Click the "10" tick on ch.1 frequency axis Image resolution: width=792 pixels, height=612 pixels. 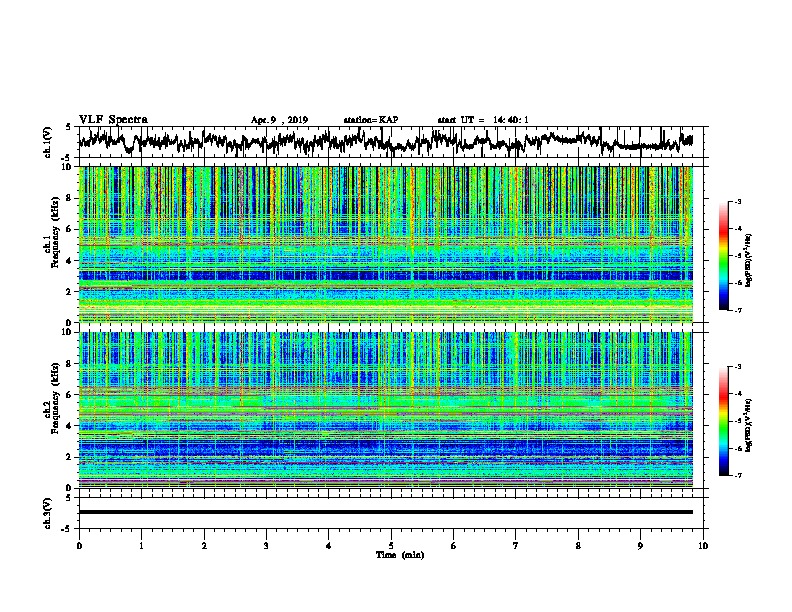click(x=68, y=167)
